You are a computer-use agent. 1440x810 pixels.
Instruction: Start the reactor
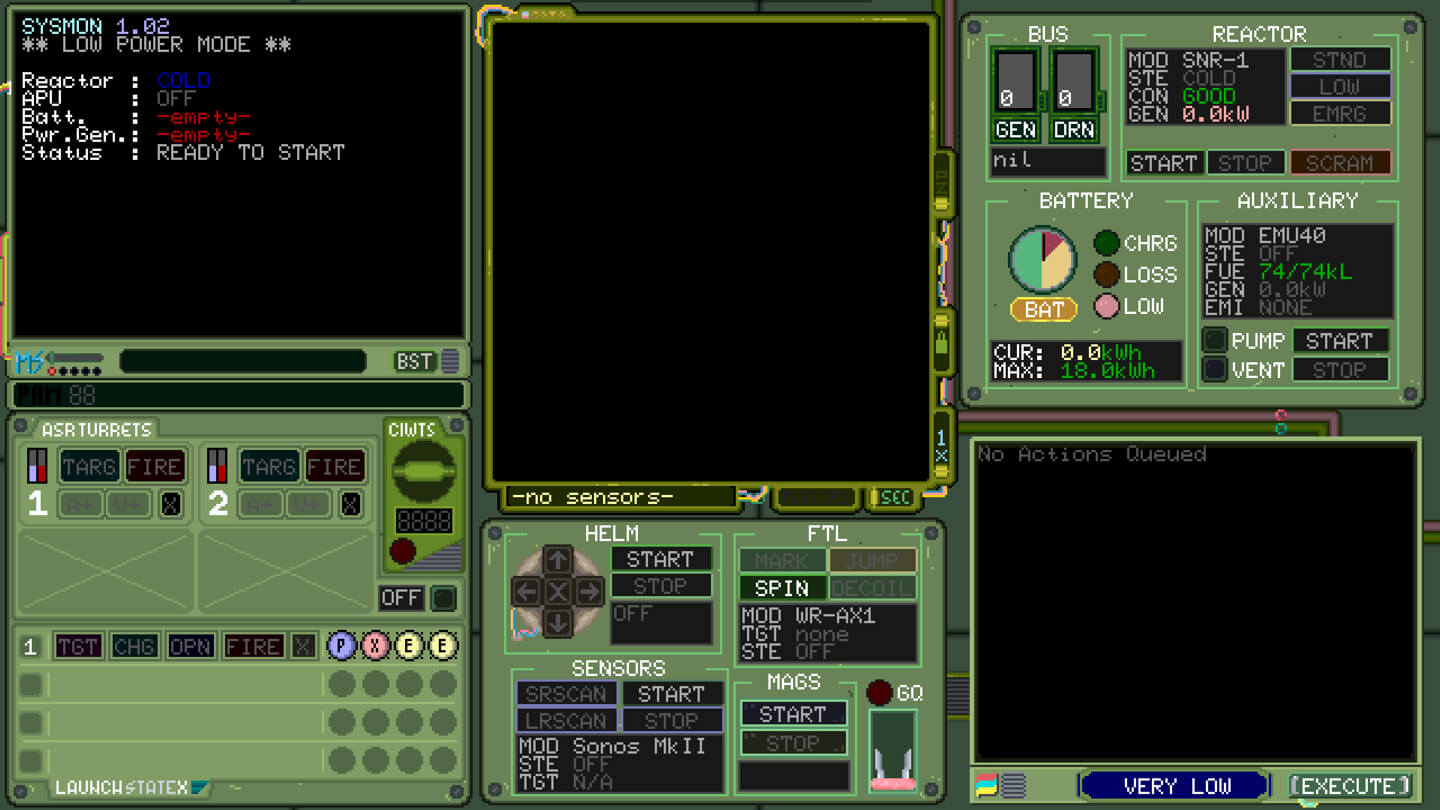point(1164,163)
